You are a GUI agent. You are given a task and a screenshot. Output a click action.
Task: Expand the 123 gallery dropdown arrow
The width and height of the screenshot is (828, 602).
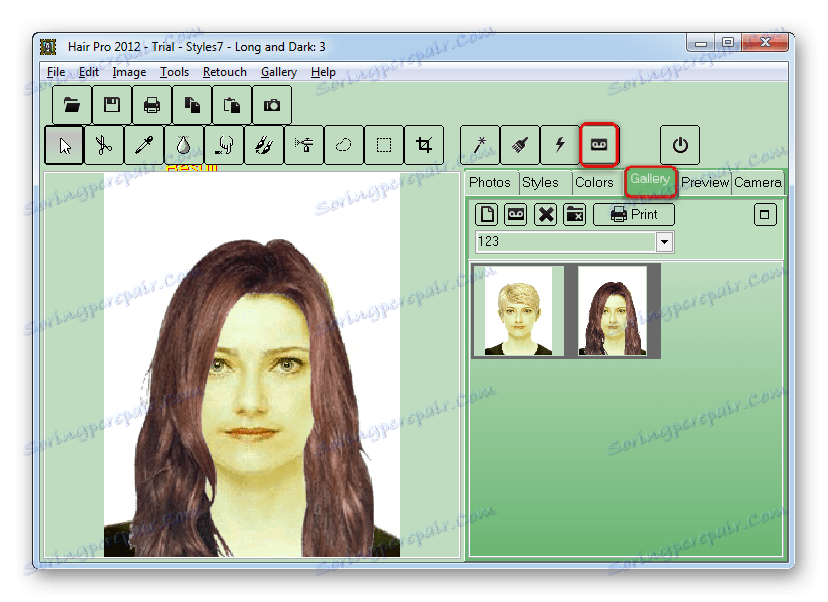(664, 242)
